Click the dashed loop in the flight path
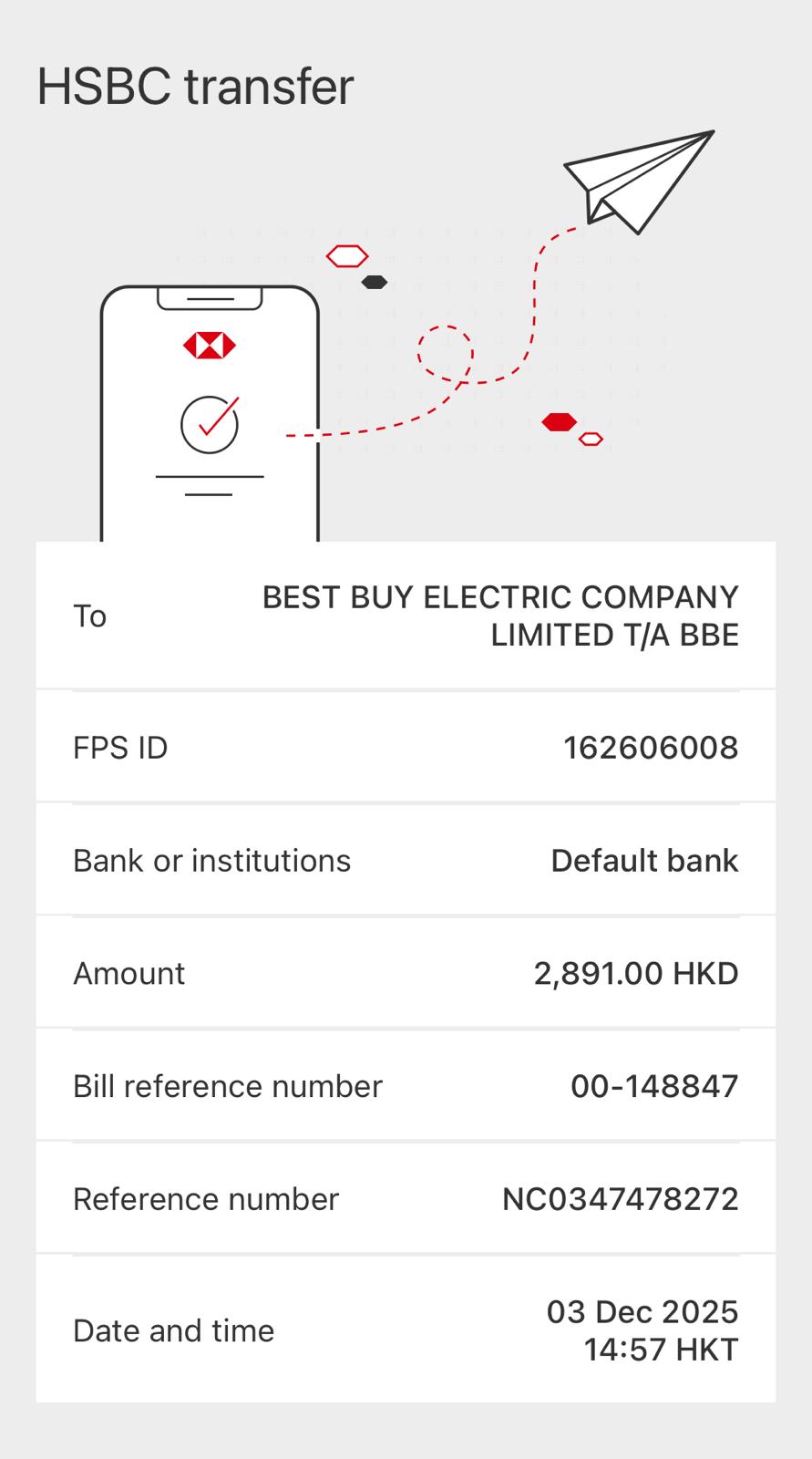Screen dimensions: 812x1459 point(446,353)
